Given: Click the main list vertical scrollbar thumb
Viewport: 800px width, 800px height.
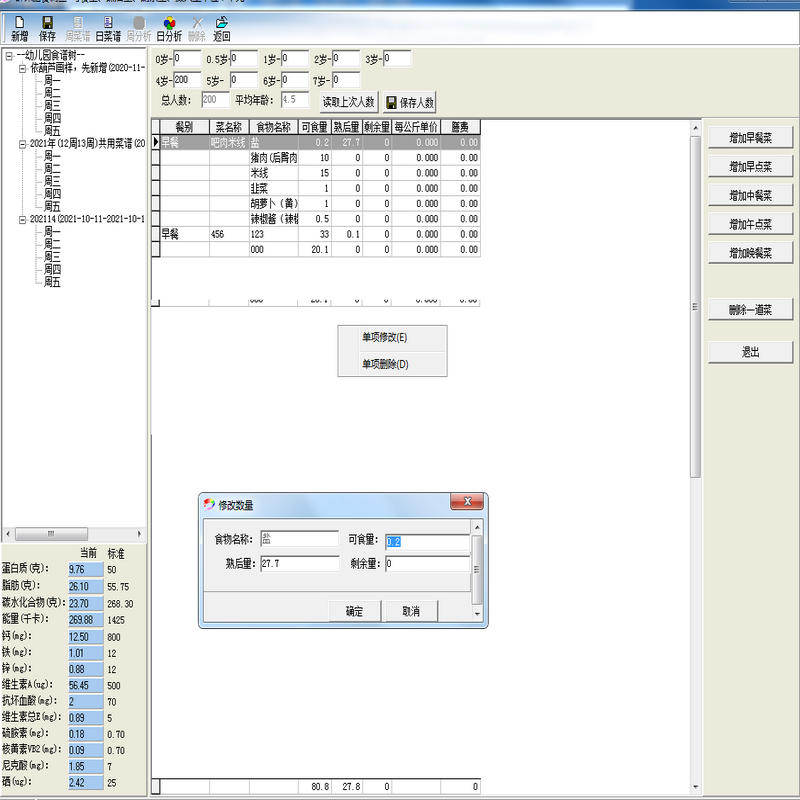Looking at the screenshot, I should click(695, 307).
